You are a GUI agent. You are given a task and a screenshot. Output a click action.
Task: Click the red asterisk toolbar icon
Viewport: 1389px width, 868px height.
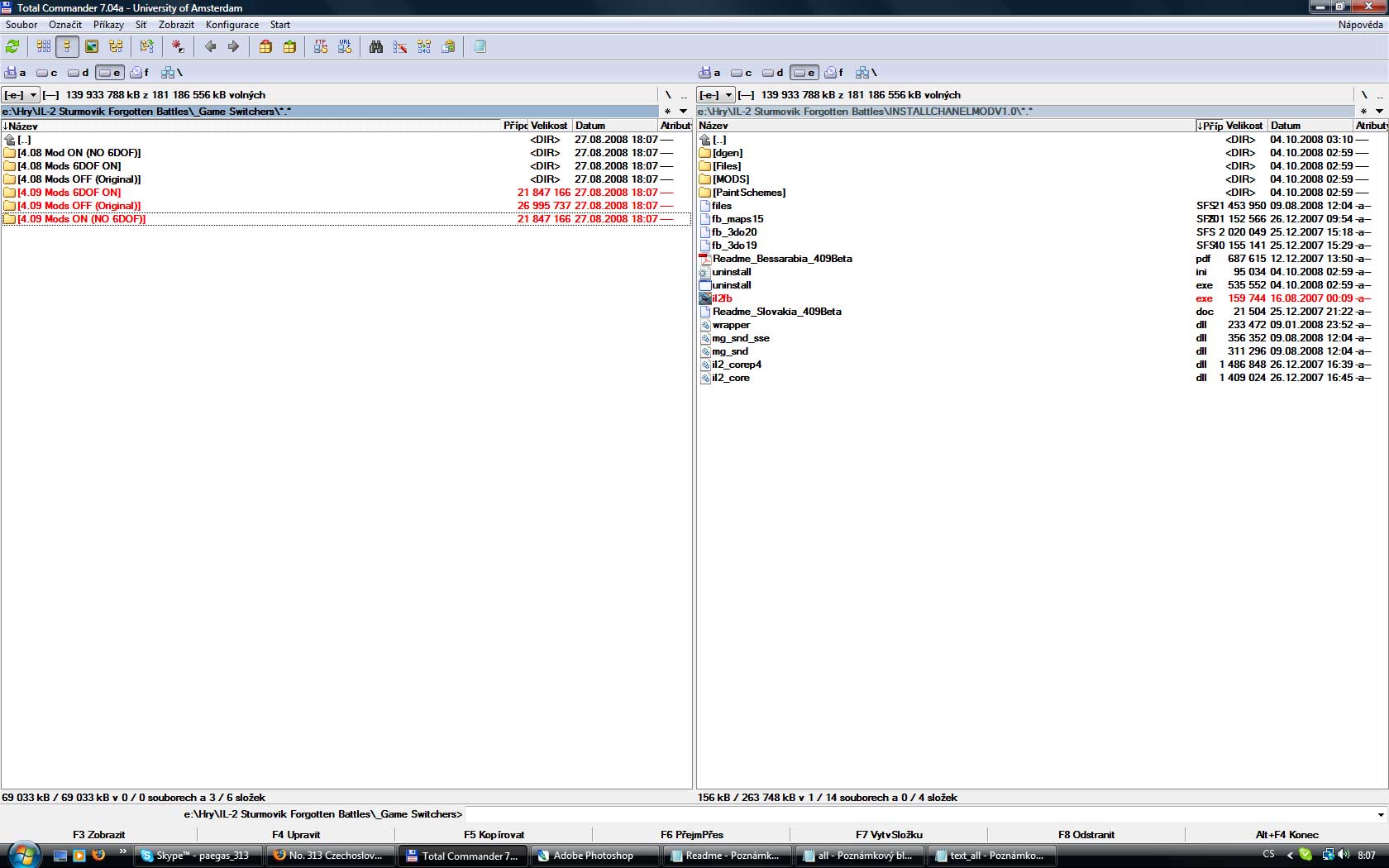178,47
